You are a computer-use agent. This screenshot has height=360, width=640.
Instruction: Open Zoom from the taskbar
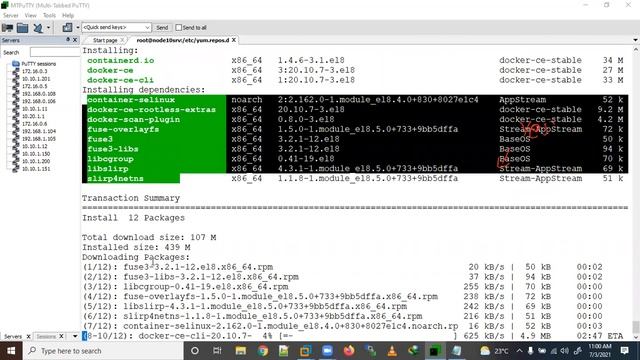[x=327, y=351]
